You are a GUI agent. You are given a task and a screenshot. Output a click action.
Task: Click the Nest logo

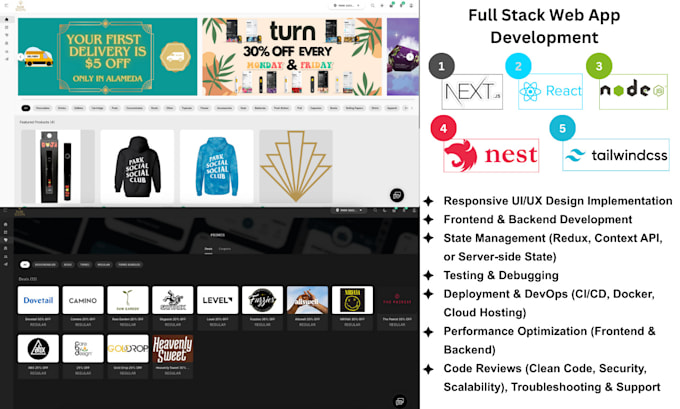(491, 155)
